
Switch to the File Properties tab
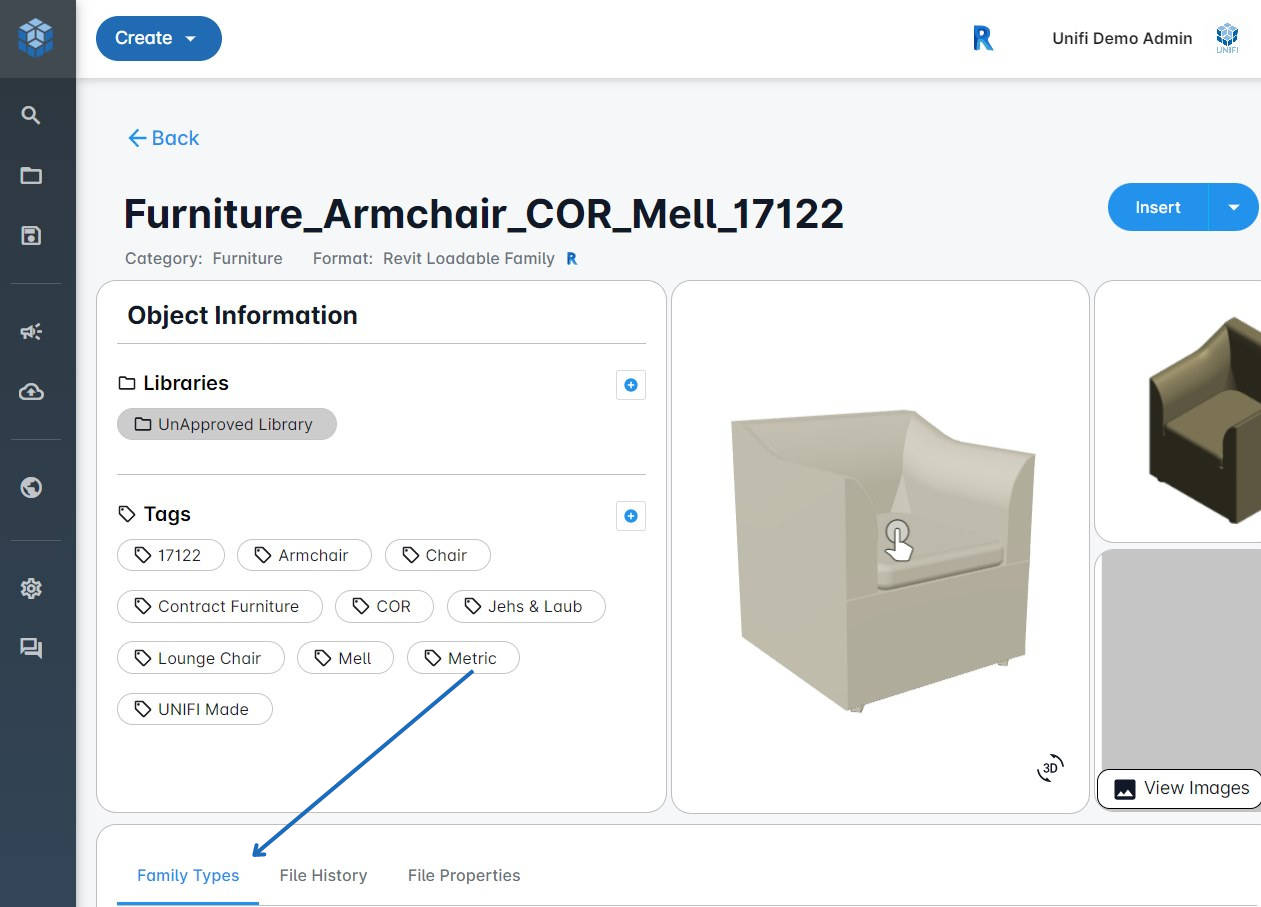[464, 875]
